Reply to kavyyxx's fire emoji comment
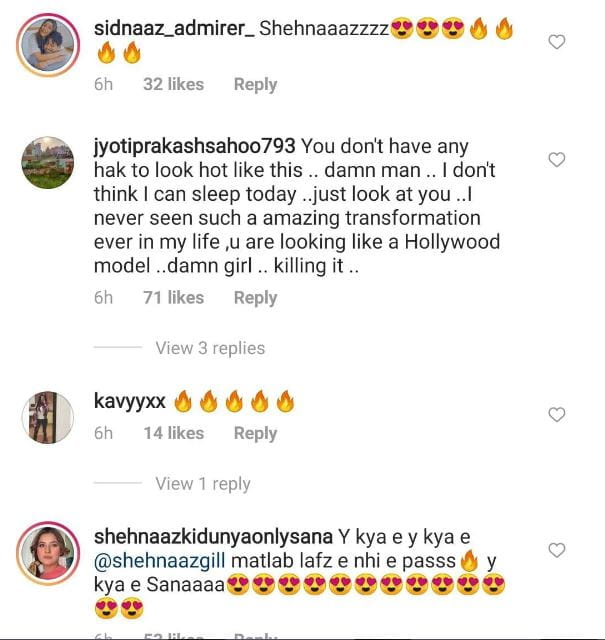This screenshot has height=640, width=605. tap(256, 433)
